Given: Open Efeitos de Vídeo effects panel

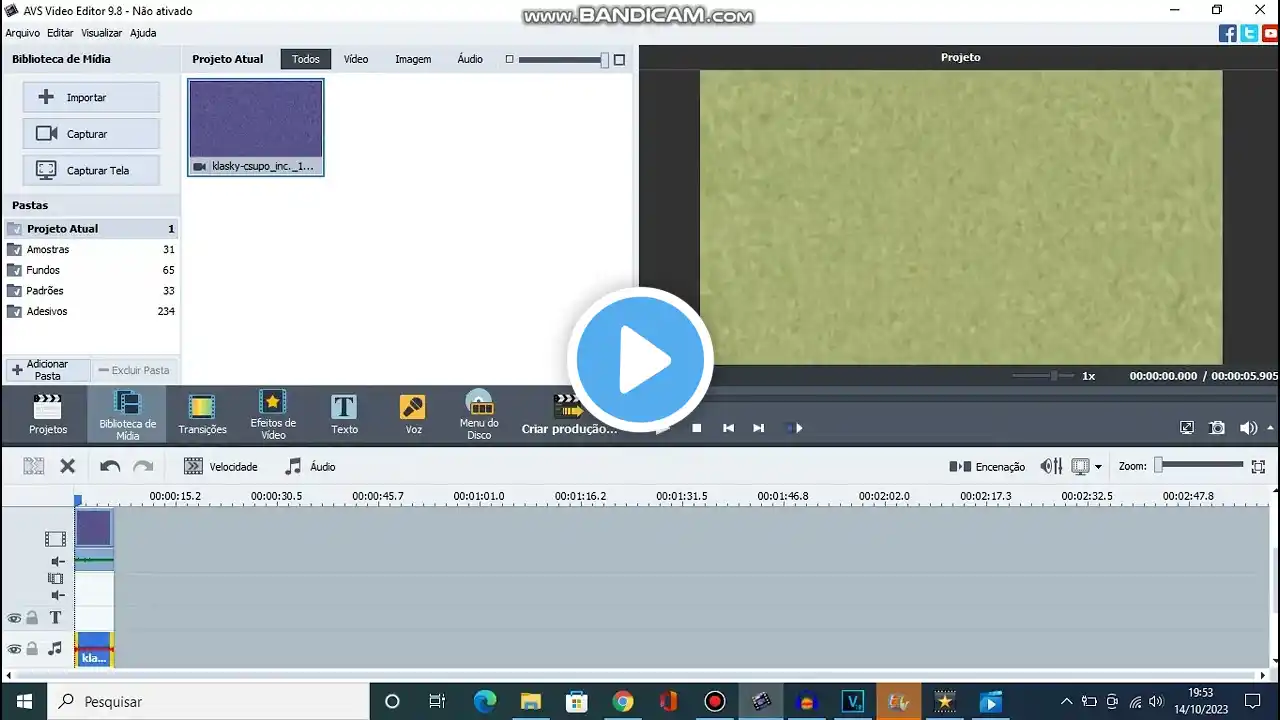Looking at the screenshot, I should point(273,414).
